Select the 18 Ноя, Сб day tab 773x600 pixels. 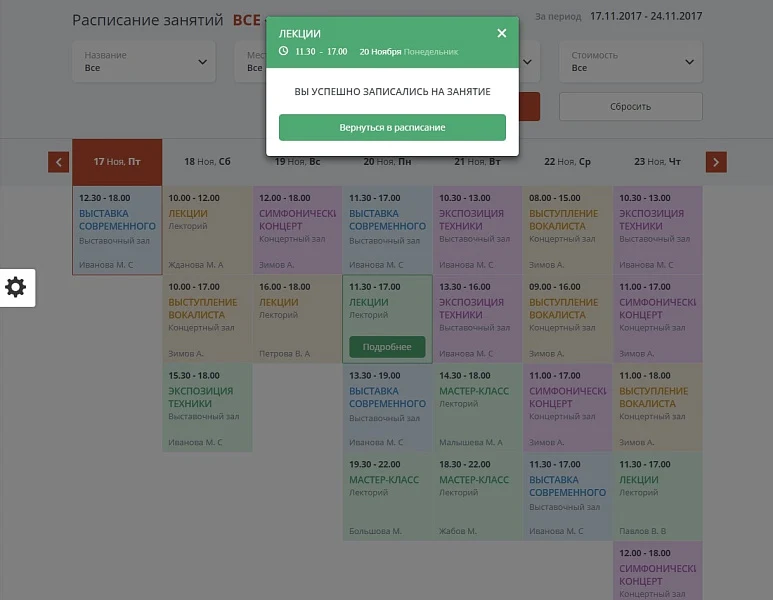207,162
